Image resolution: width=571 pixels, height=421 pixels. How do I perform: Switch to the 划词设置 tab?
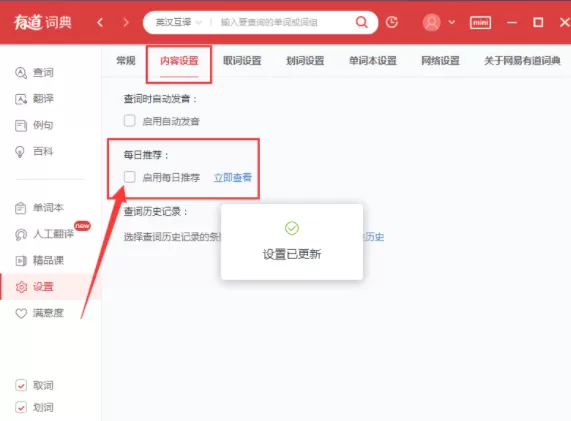coord(305,61)
